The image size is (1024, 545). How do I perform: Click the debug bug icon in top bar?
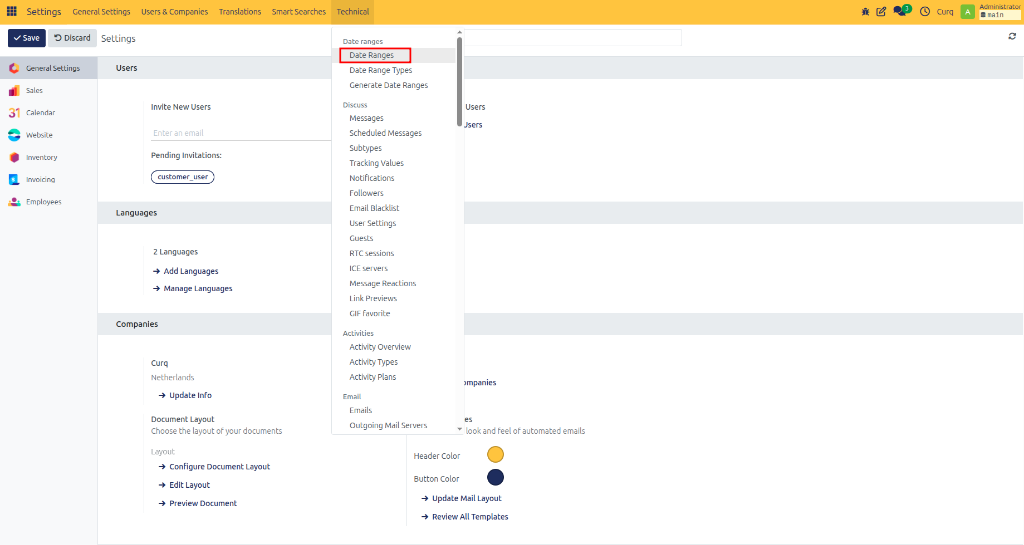(865, 12)
